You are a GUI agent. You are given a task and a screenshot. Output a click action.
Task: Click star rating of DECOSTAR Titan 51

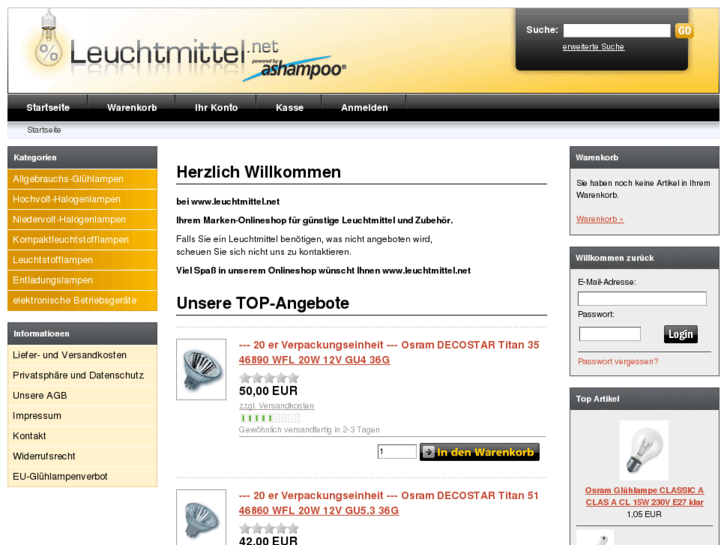coord(269,528)
